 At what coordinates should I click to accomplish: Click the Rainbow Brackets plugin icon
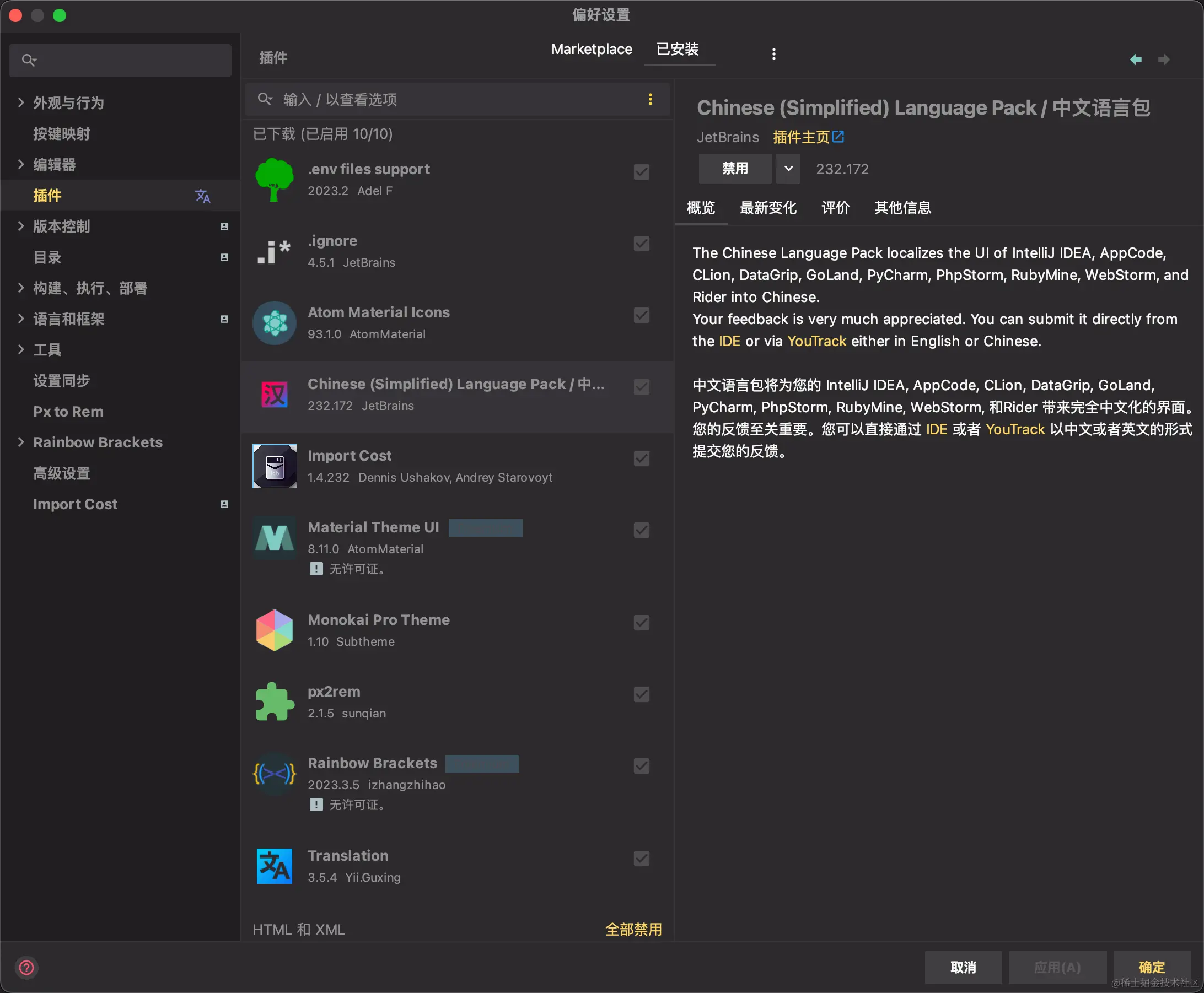[x=274, y=773]
